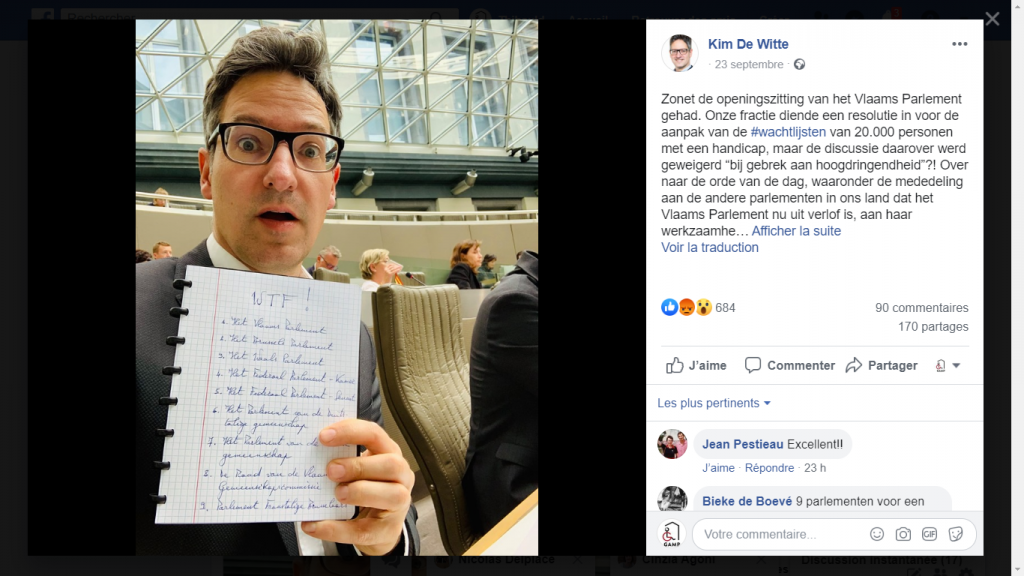Click the public globe privacy icon
The image size is (1024, 576).
(x=799, y=64)
